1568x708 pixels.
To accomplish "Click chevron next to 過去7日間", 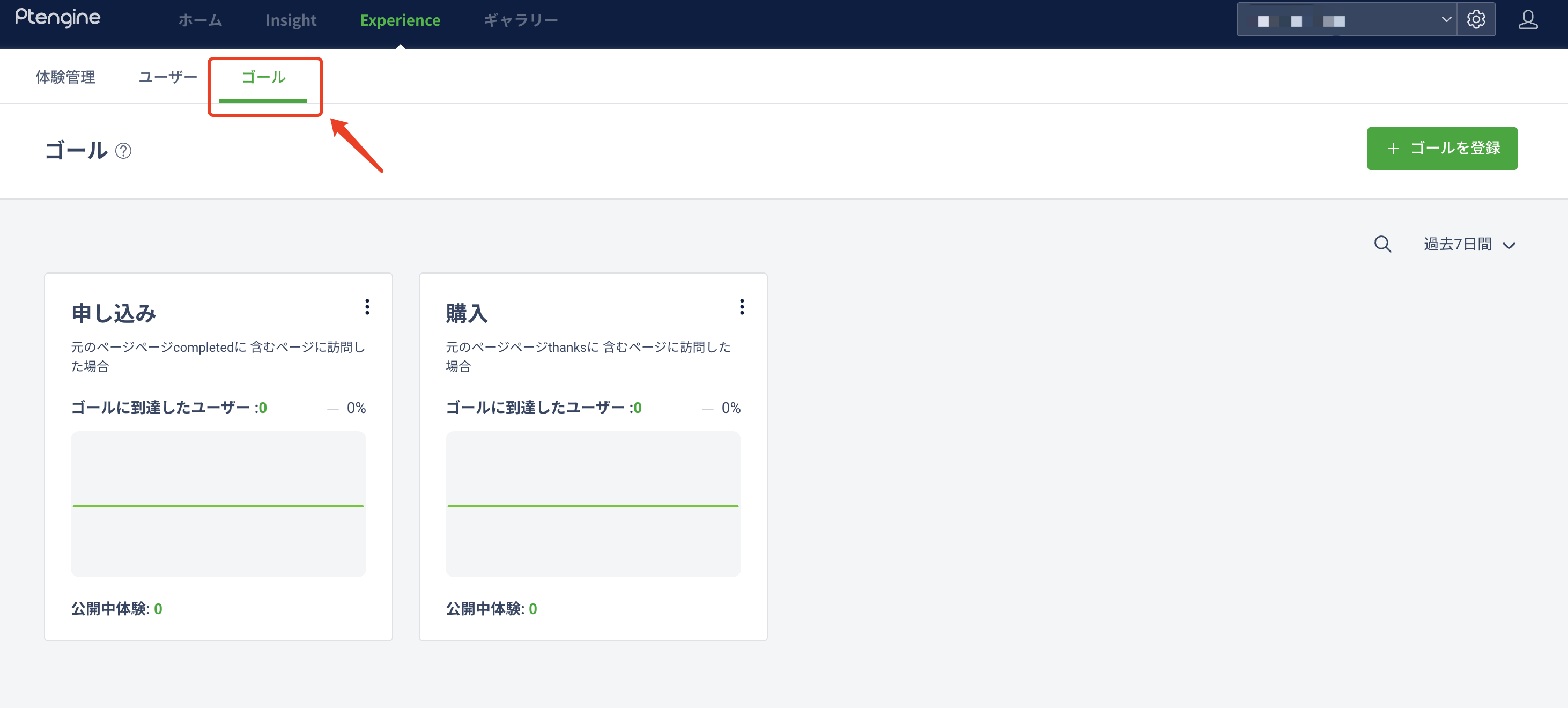I will pyautogui.click(x=1509, y=245).
